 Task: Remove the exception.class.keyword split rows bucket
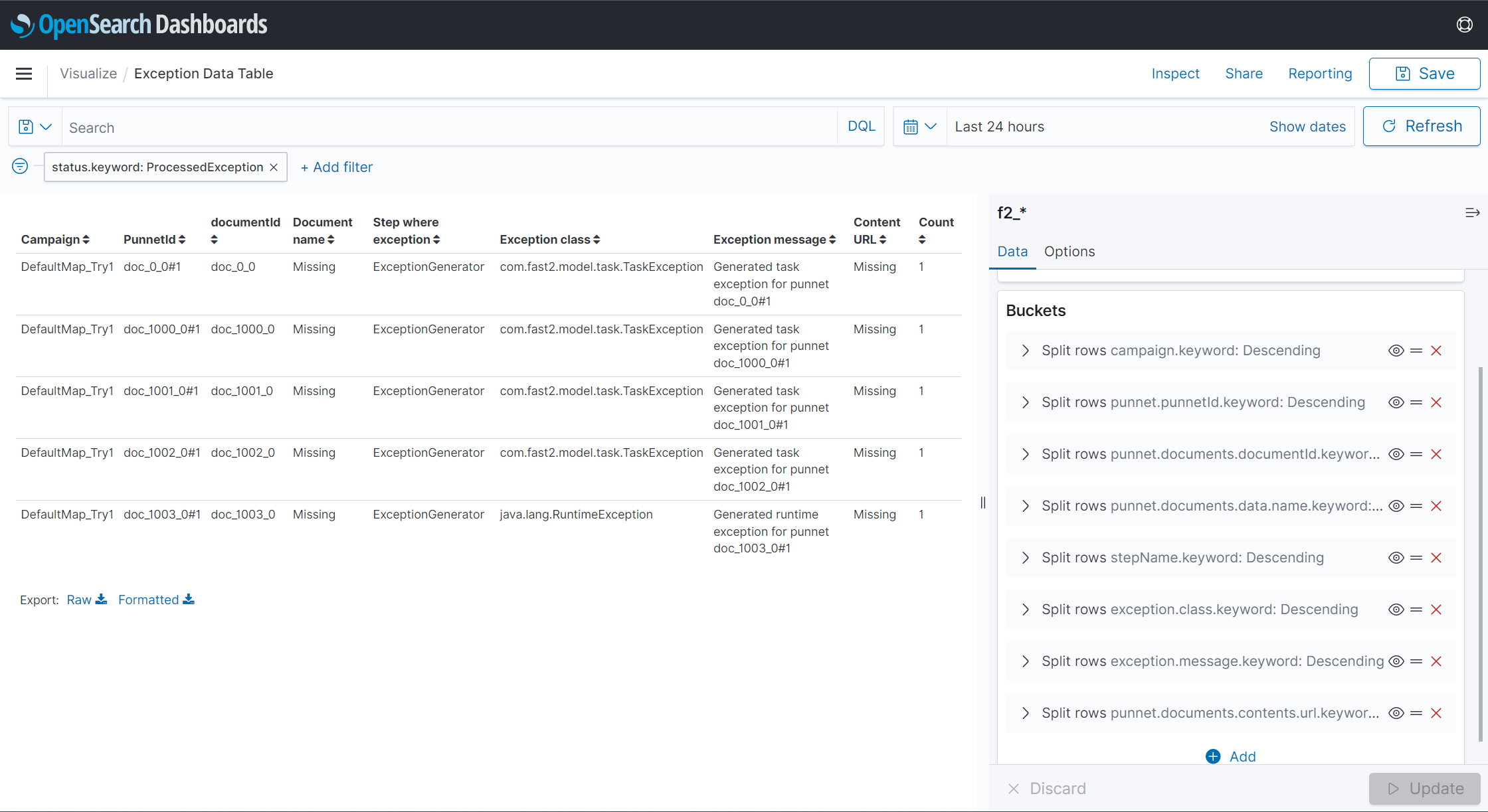coord(1437,609)
